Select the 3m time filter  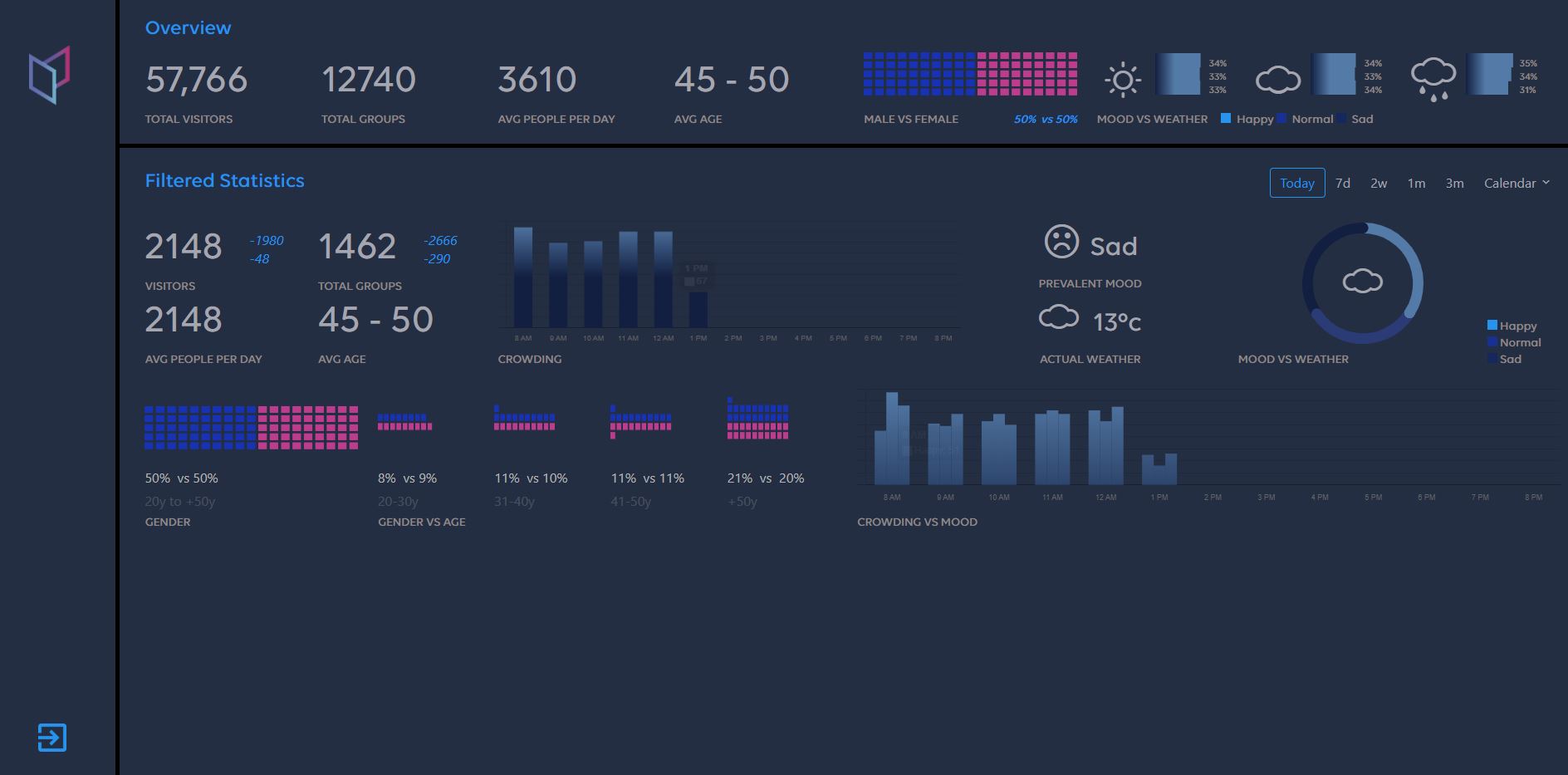click(x=1454, y=183)
